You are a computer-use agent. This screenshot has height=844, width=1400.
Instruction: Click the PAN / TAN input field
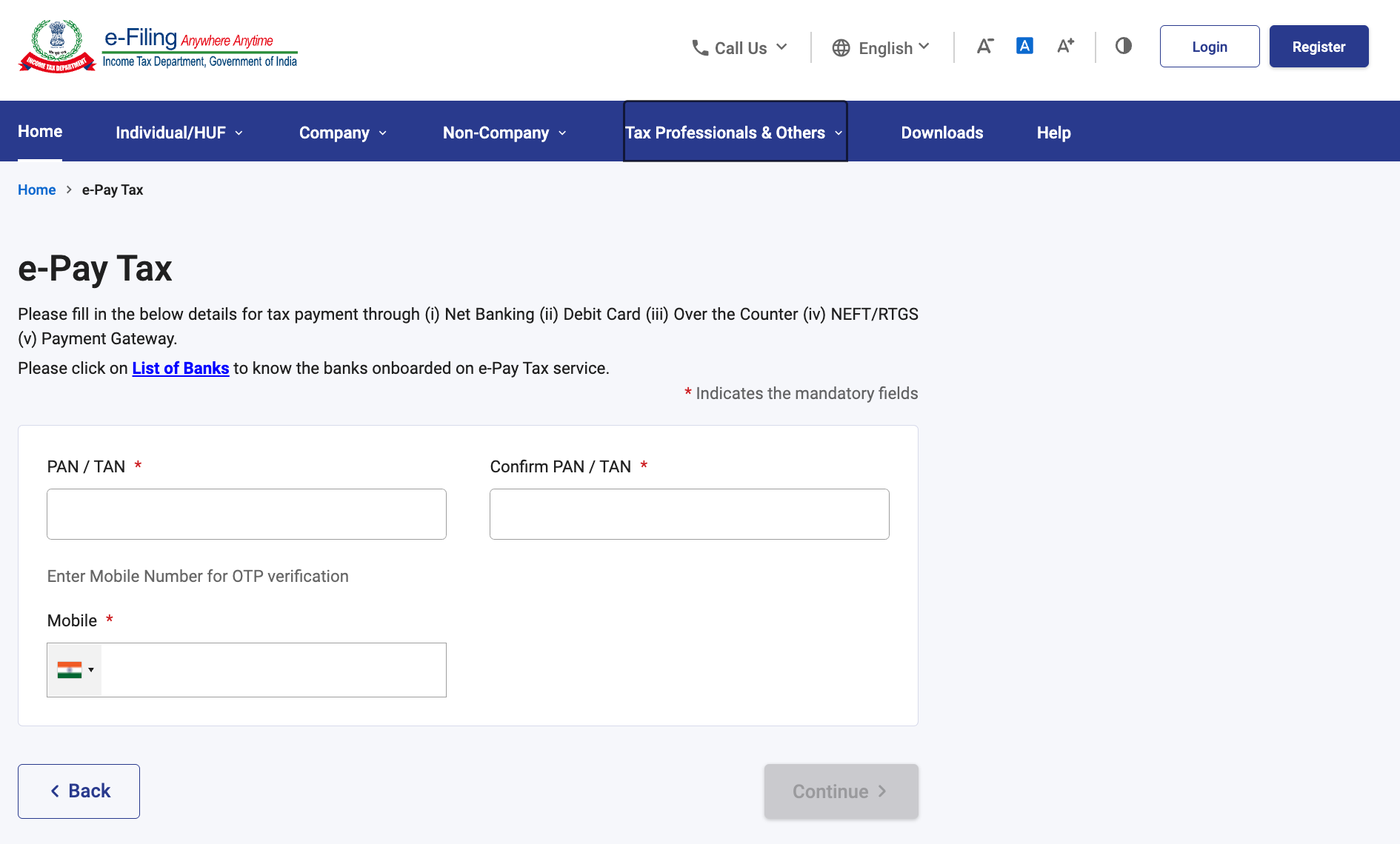(246, 514)
